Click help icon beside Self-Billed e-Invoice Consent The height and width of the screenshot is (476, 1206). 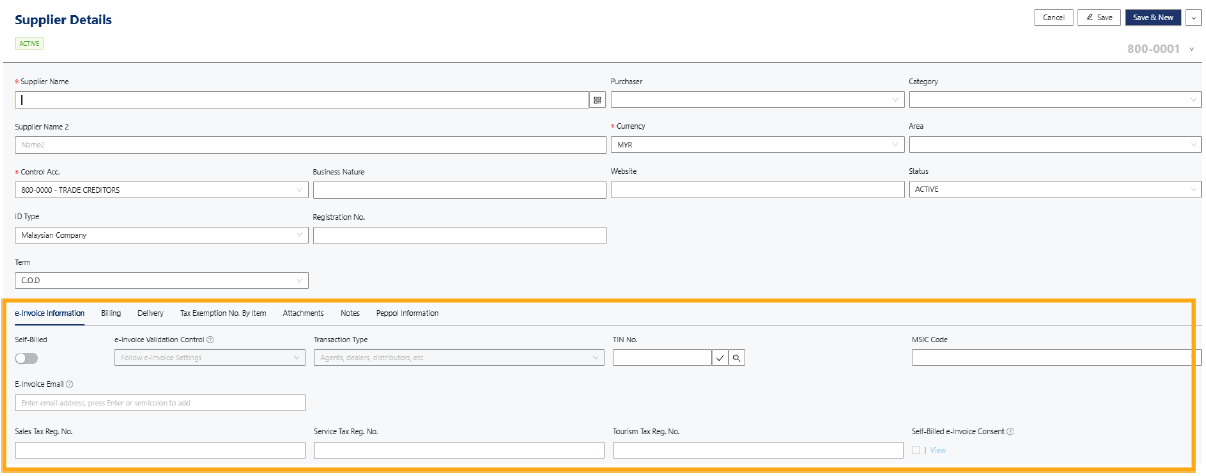tap(1011, 432)
